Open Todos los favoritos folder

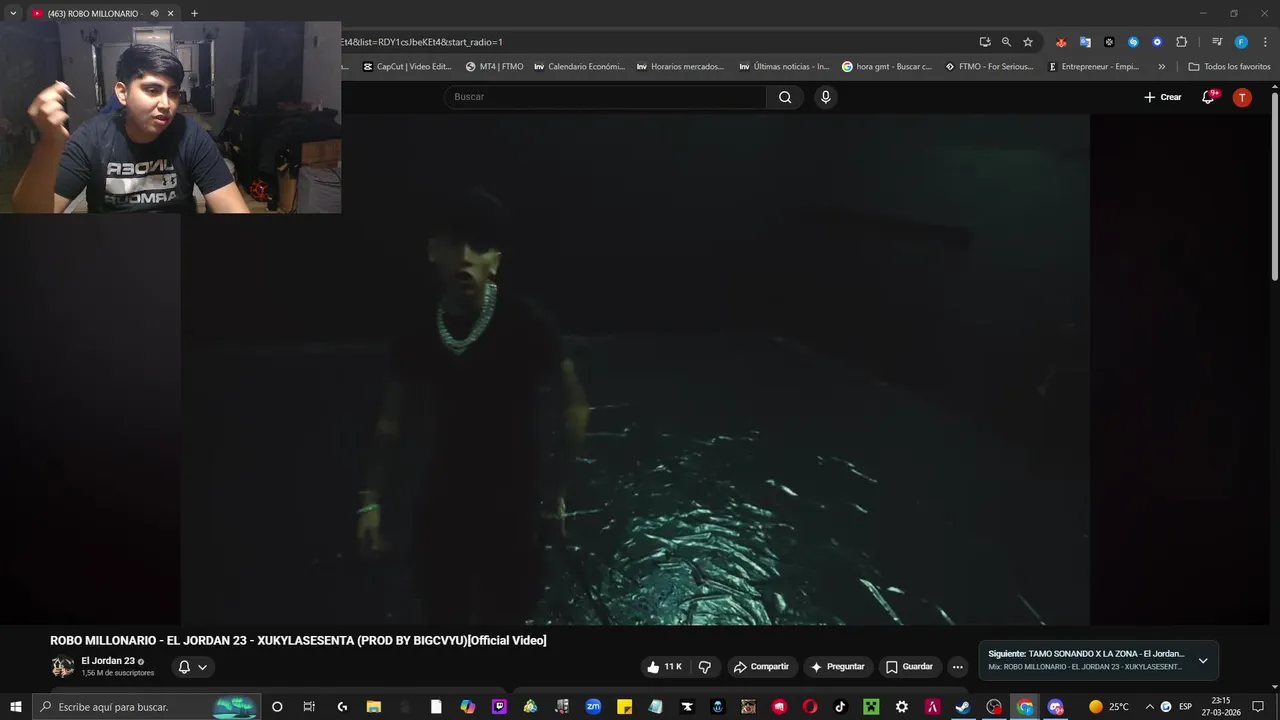coord(1229,67)
